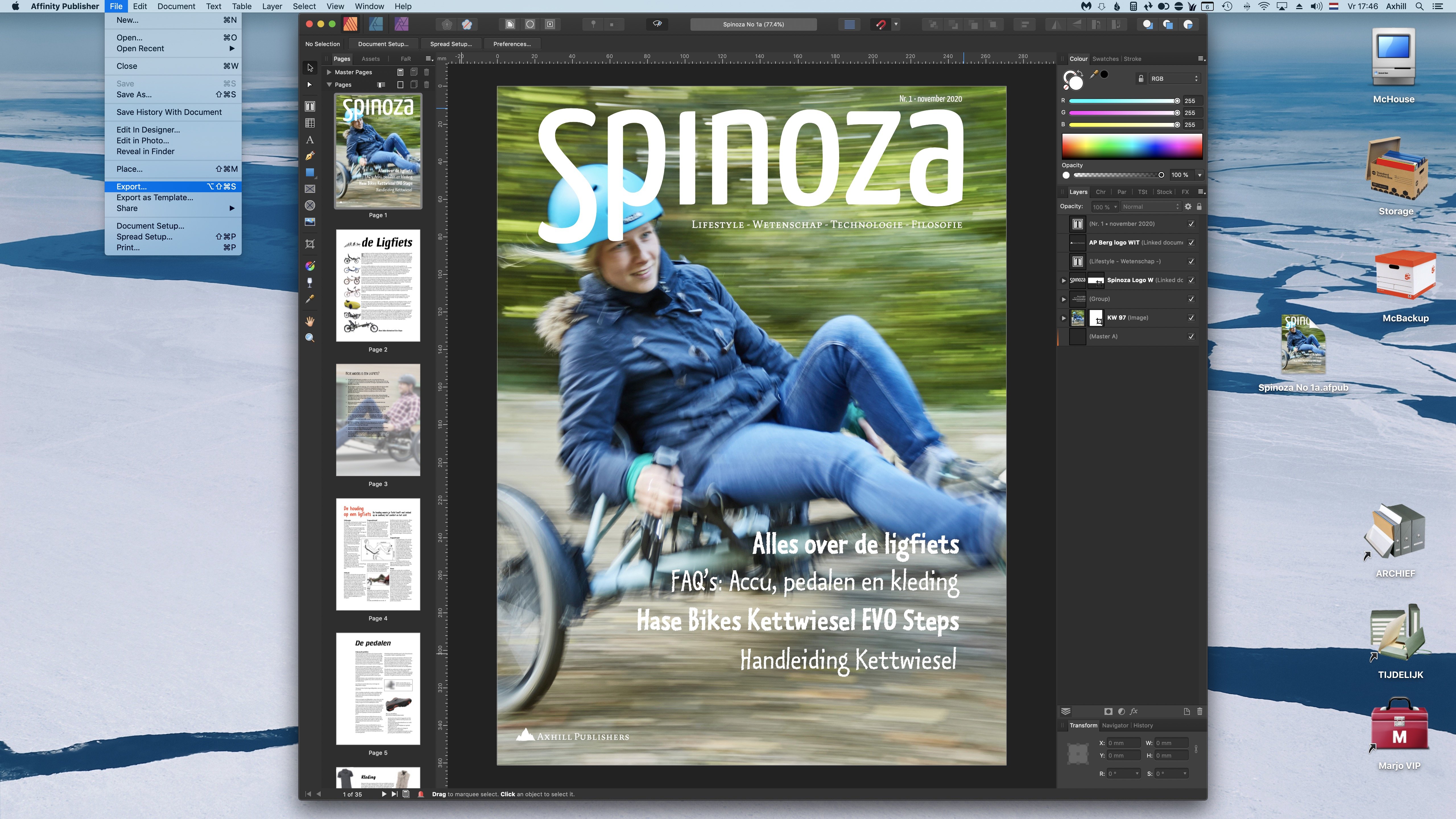Toggle visibility of Nr. 1 november 2020 layer

pos(1191,224)
